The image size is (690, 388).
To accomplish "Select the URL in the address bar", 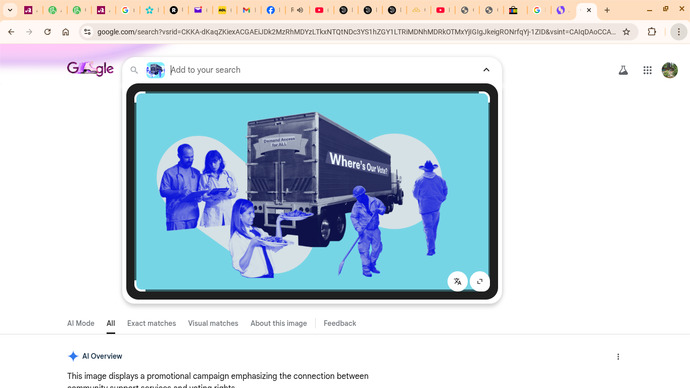I will pos(356,32).
